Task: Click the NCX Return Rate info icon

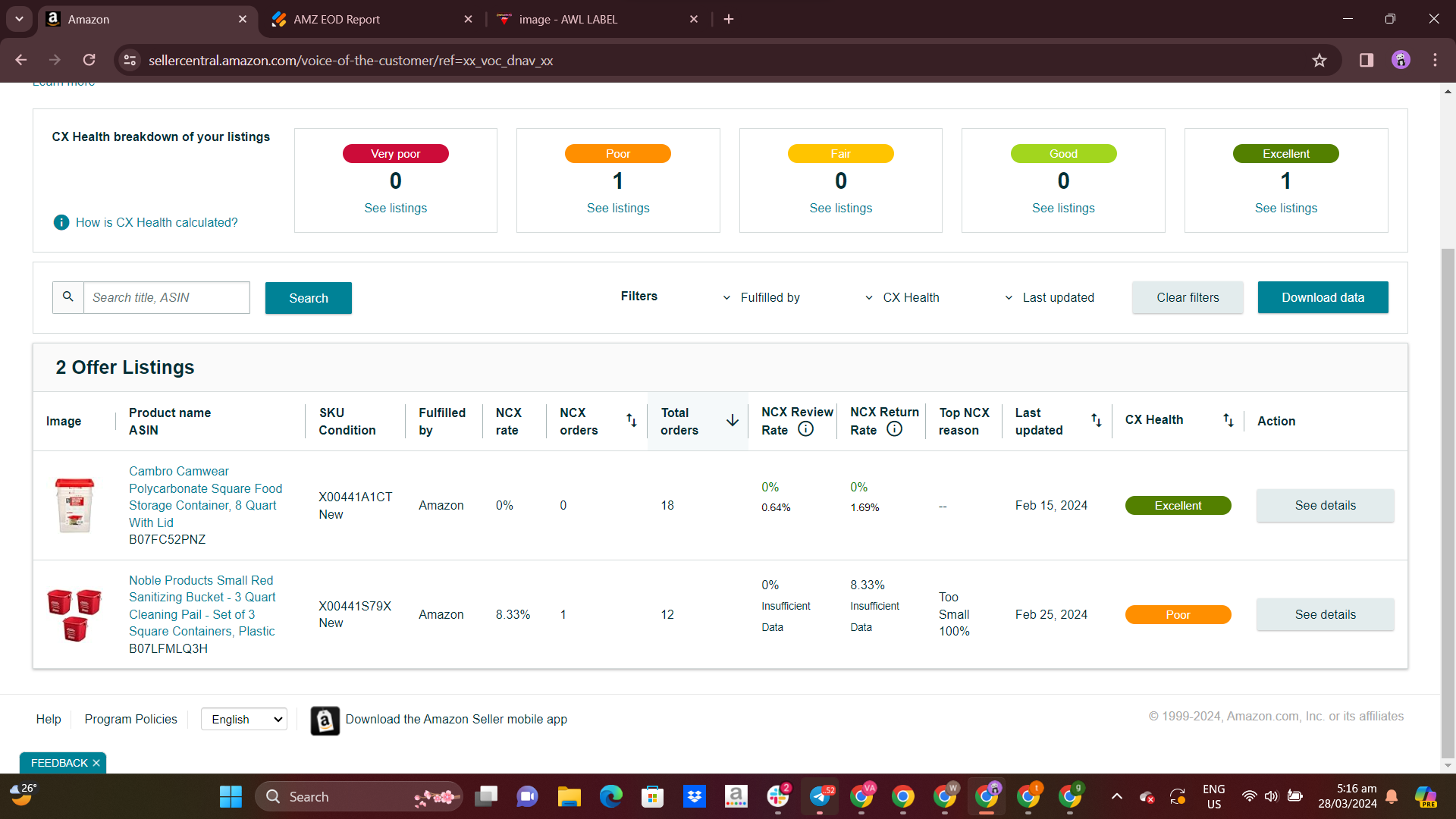Action: (895, 429)
